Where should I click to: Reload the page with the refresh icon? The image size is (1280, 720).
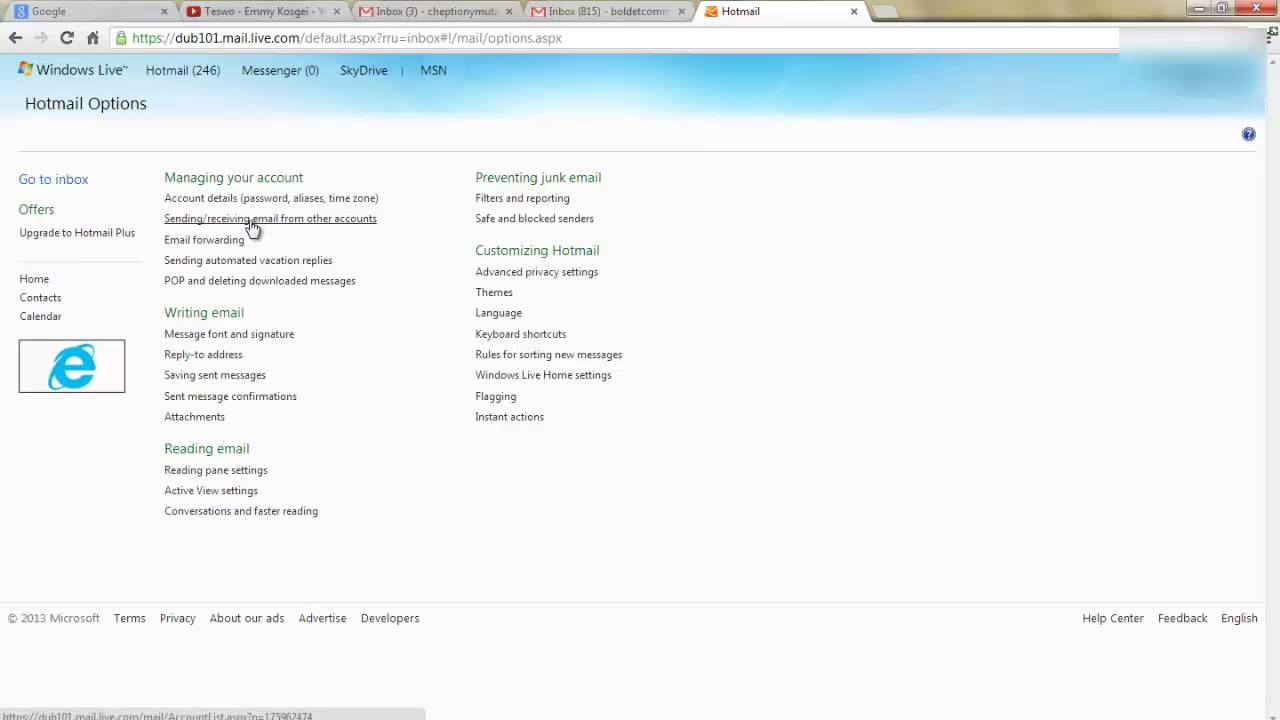(67, 38)
